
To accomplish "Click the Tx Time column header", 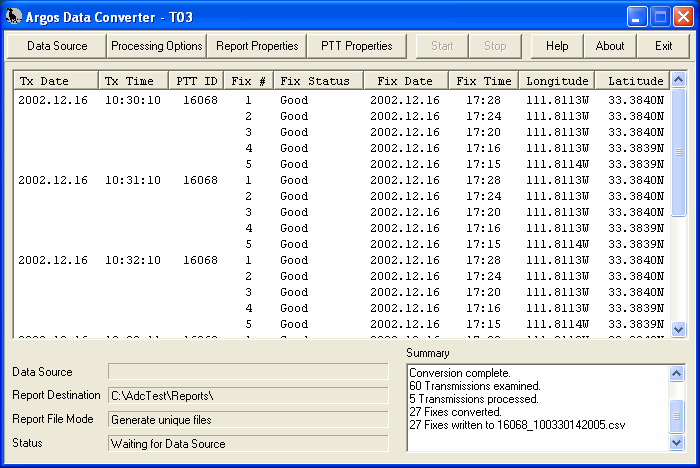I will 133,81.
